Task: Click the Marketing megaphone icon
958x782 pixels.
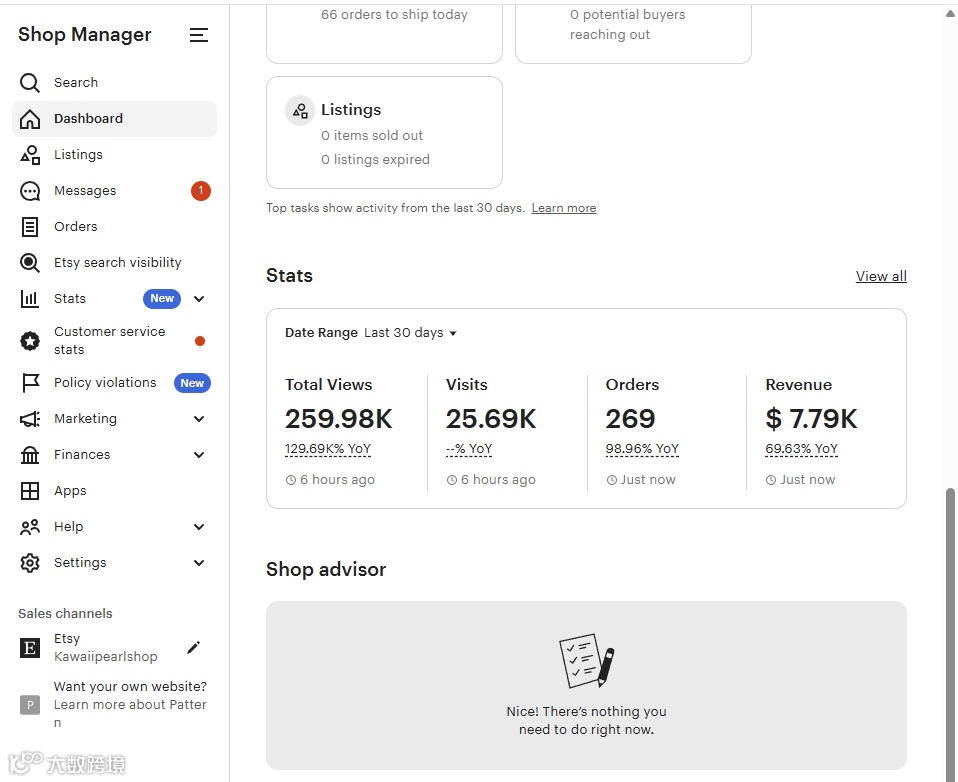Action: point(30,419)
